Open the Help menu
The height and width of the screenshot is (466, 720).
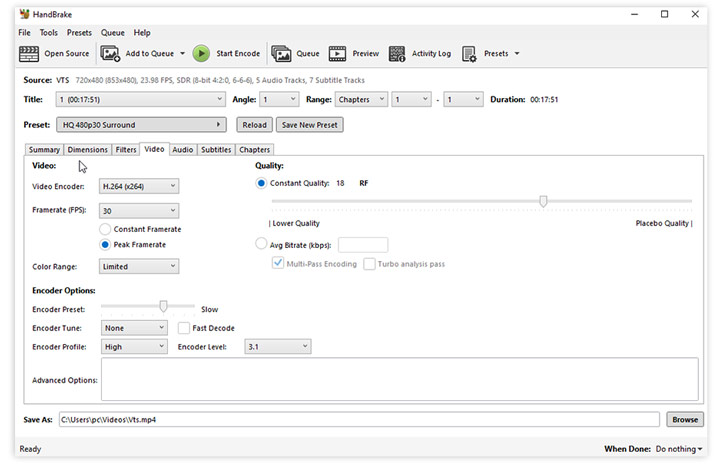pos(142,33)
